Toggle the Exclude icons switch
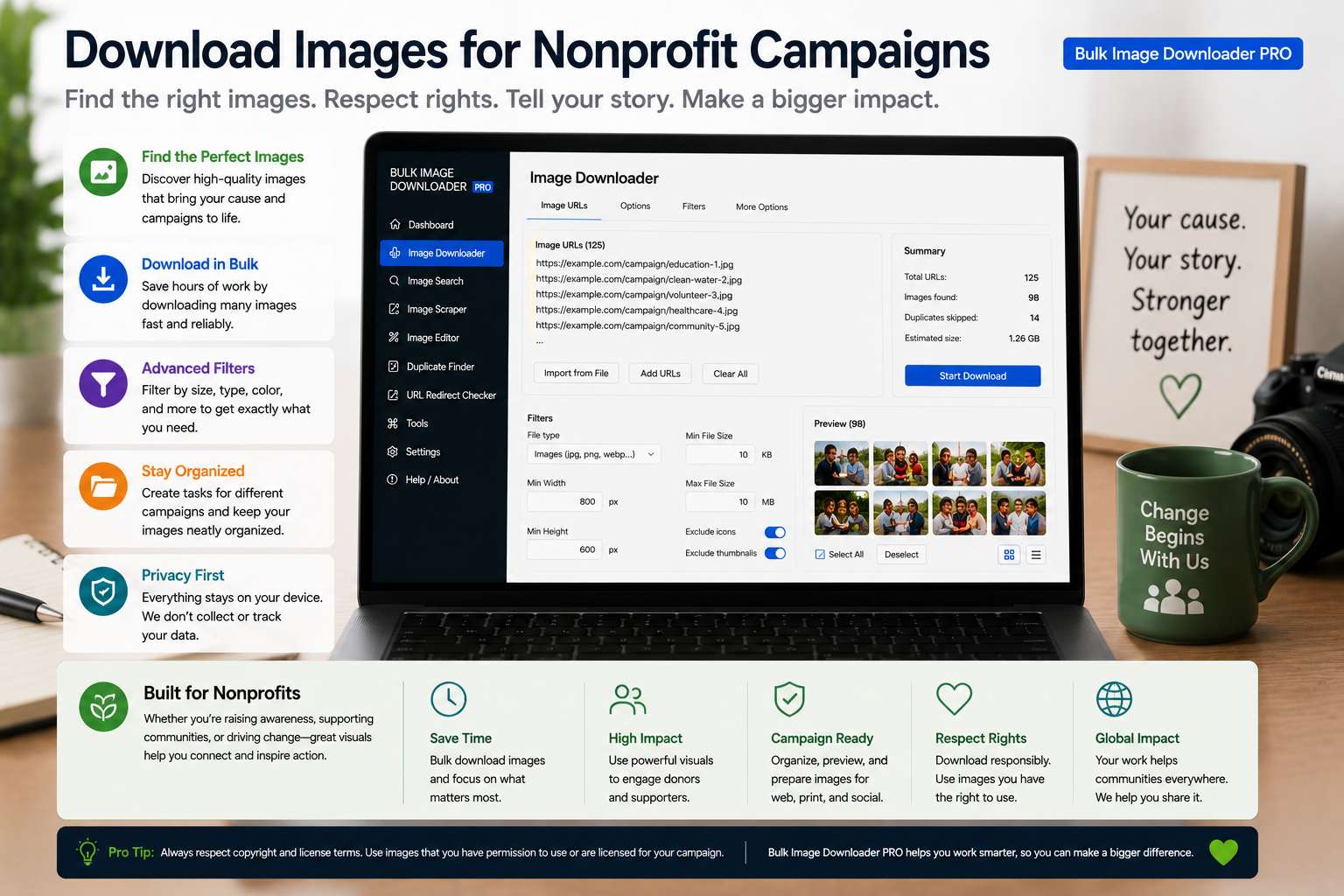This screenshot has width=1344, height=896. click(x=775, y=532)
